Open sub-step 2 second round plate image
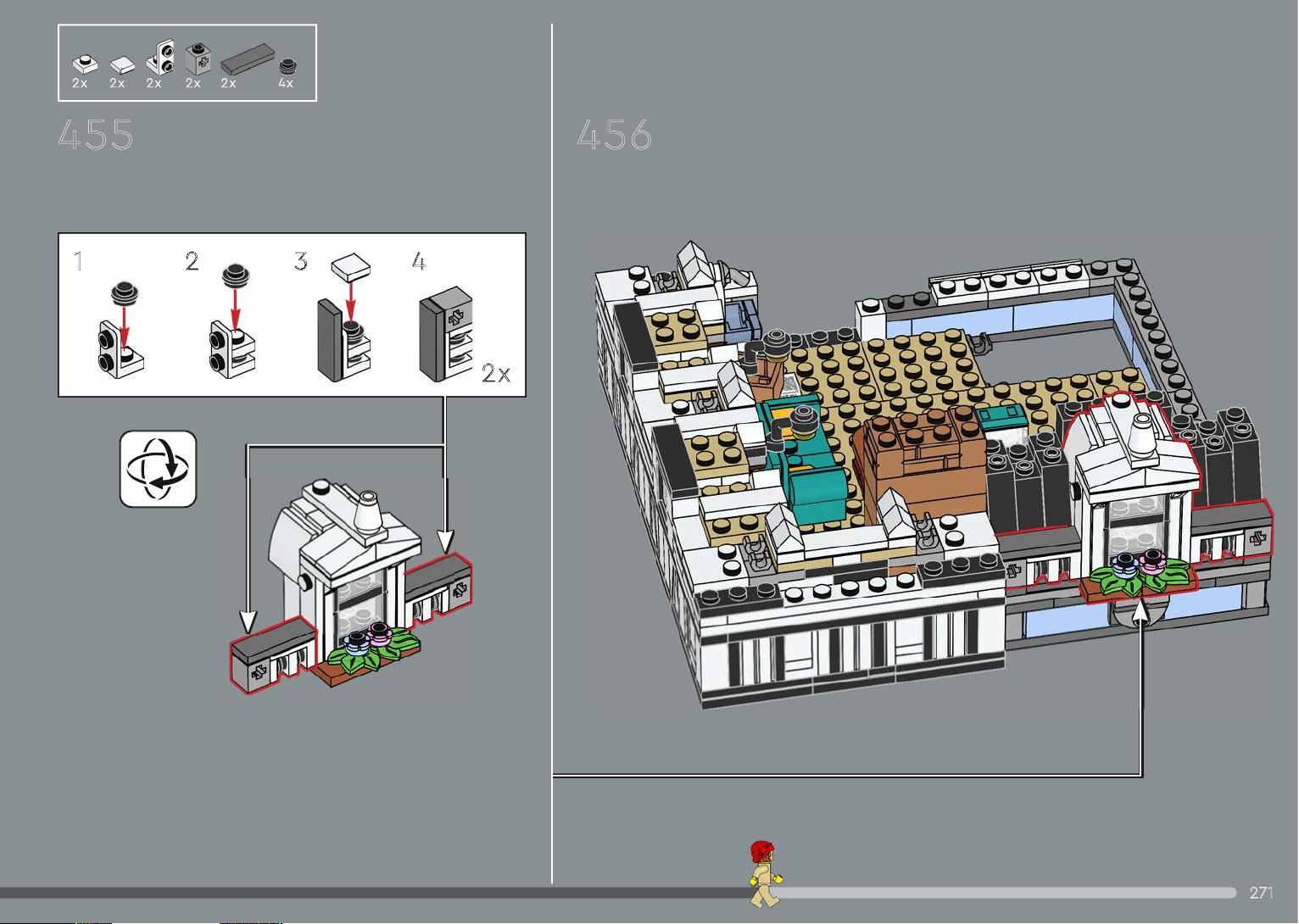 click(231, 321)
